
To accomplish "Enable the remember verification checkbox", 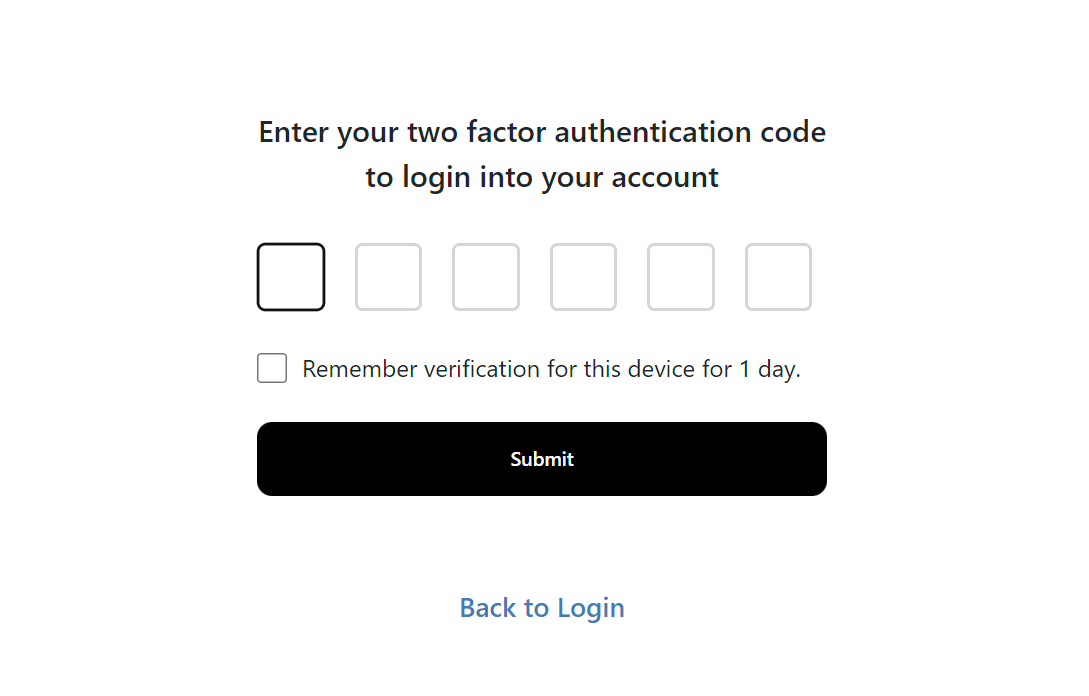I will pyautogui.click(x=272, y=368).
